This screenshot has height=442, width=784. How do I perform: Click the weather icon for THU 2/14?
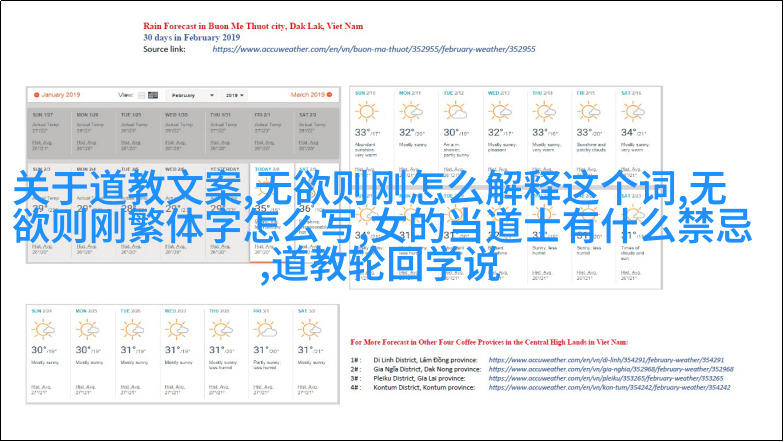coord(545,110)
